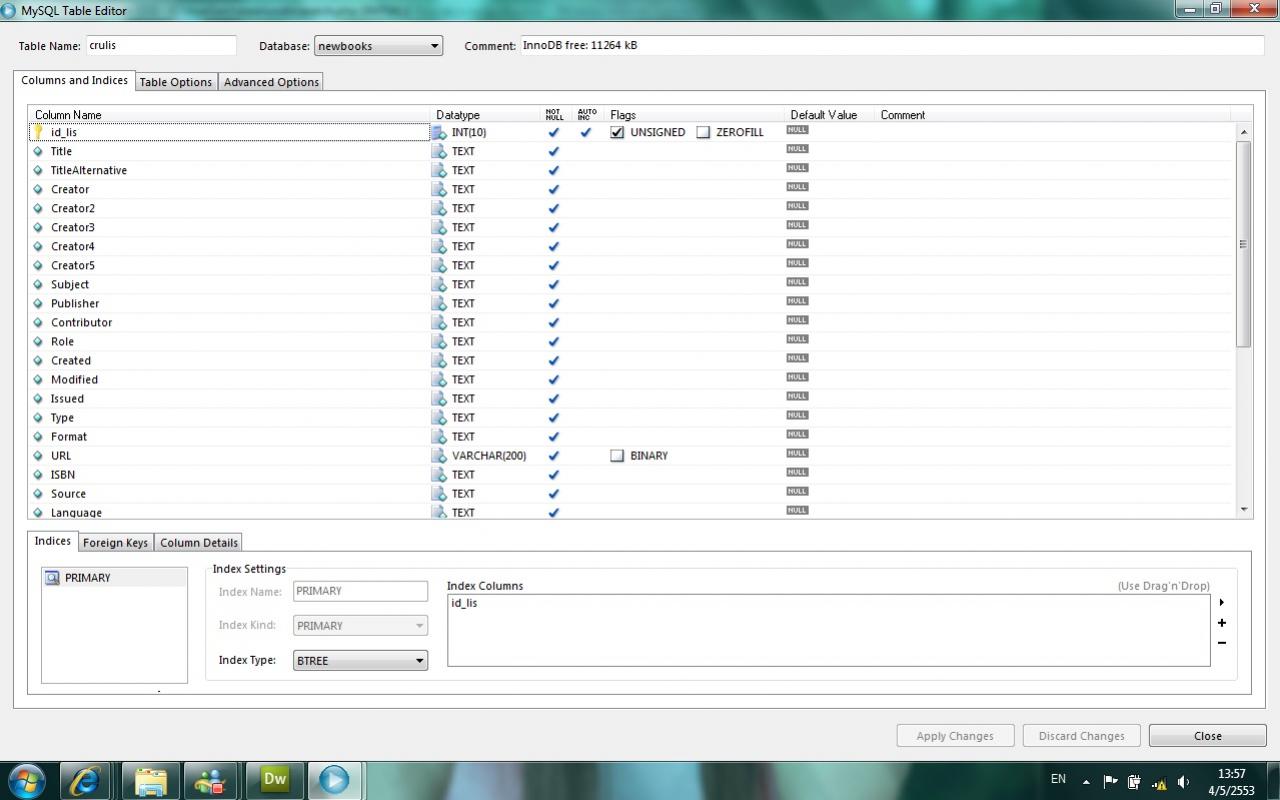1280x800 pixels.
Task: Click the Index Name field
Action: coord(360,591)
